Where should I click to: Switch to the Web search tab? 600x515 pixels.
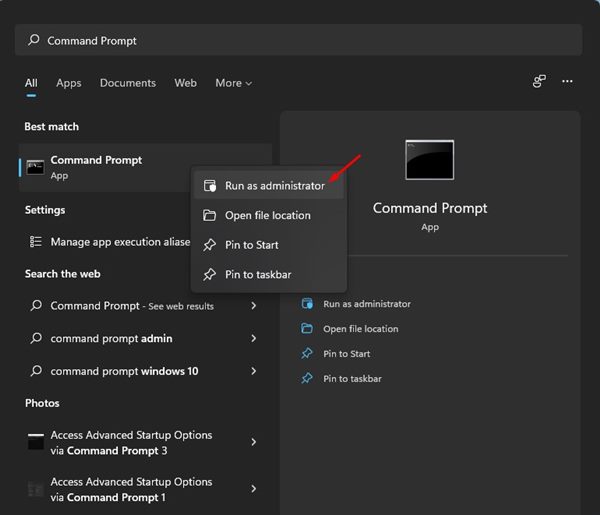186,83
